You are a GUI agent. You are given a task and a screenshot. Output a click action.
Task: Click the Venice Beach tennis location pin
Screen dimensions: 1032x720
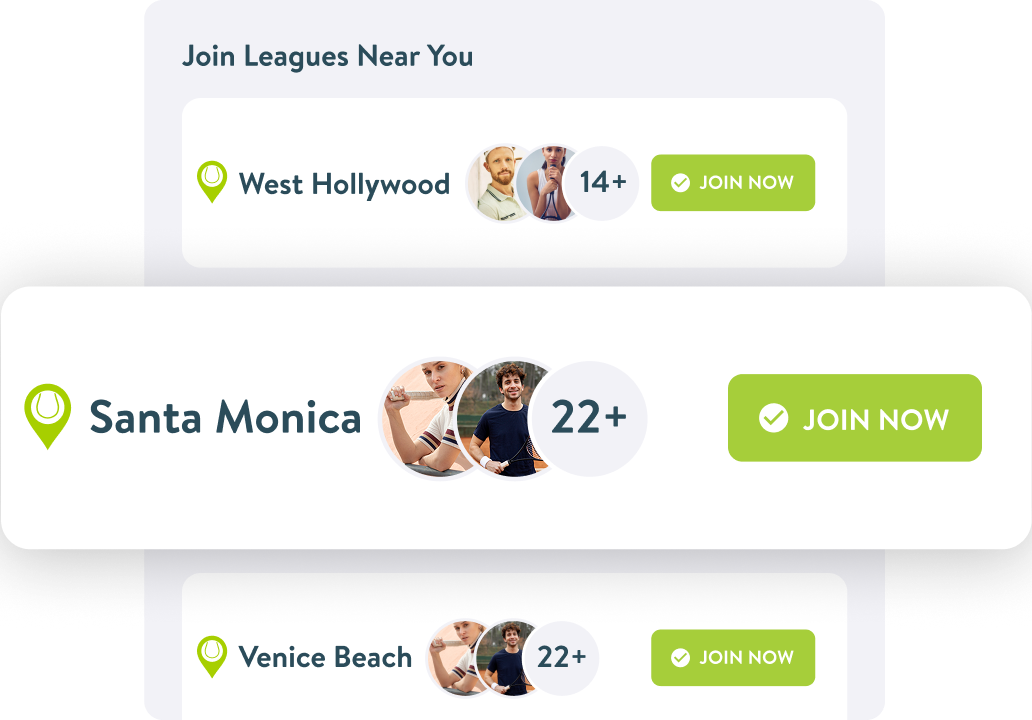point(212,656)
